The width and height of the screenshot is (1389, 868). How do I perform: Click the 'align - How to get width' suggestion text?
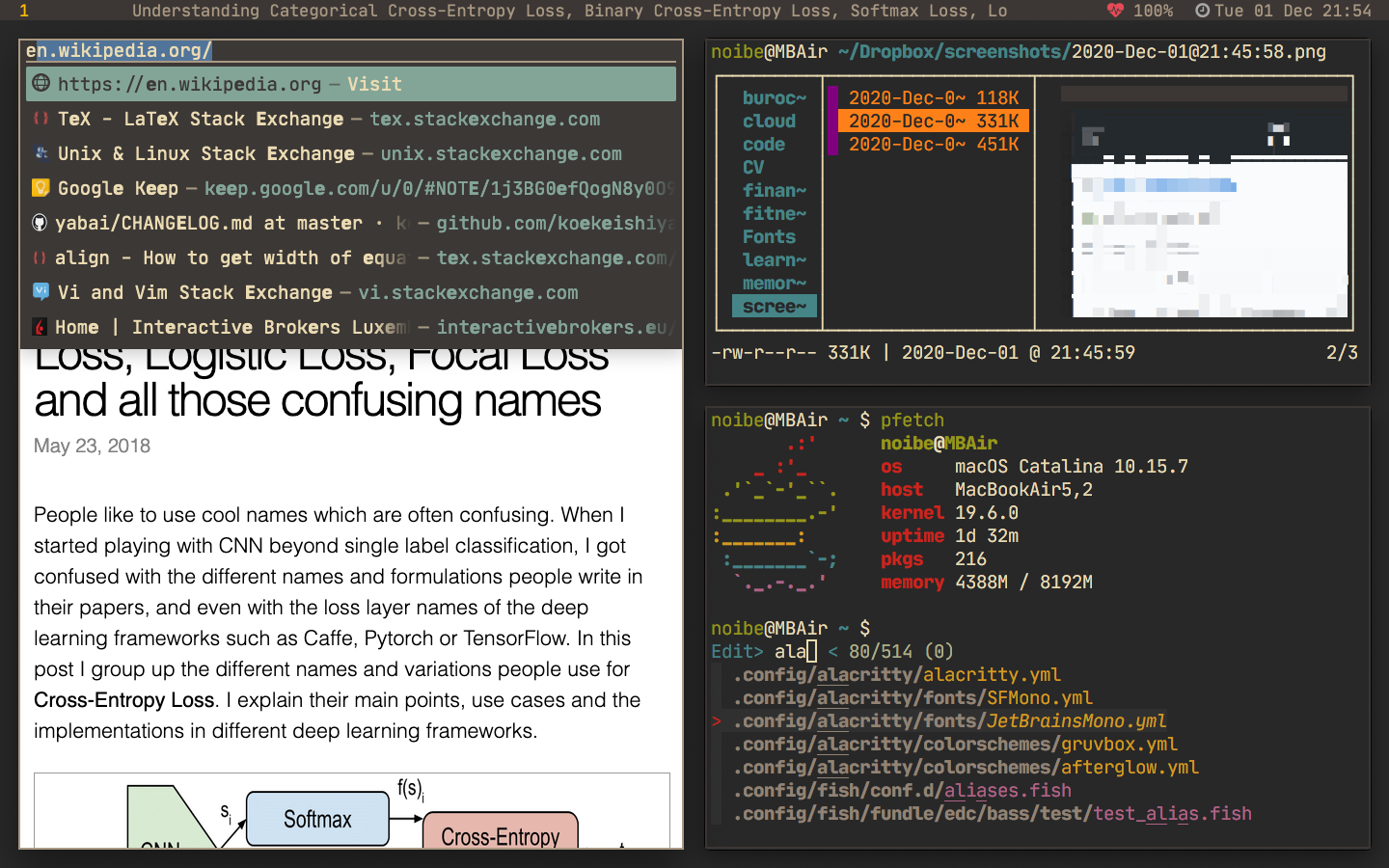tap(231, 258)
